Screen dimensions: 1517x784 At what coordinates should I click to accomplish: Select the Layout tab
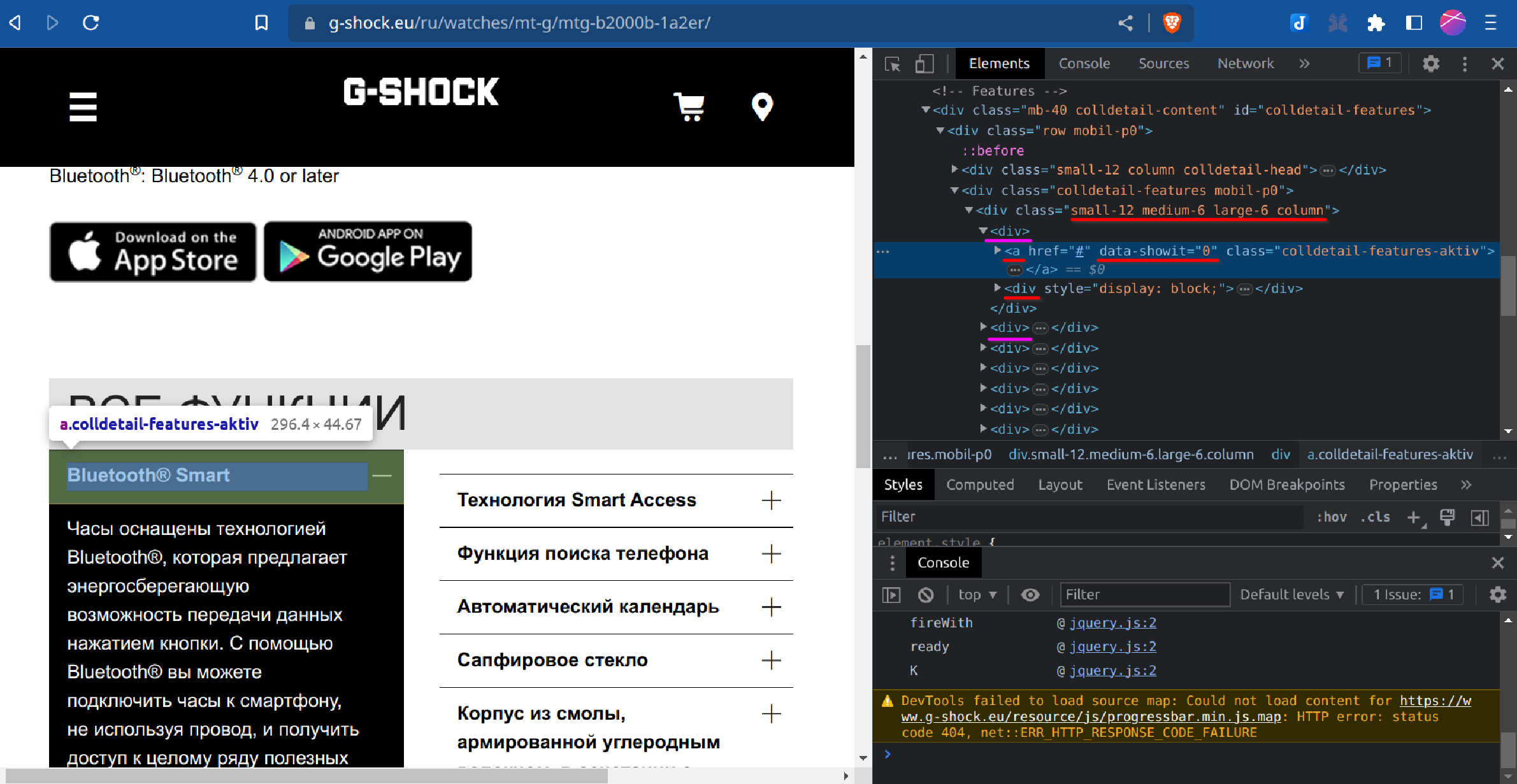[x=1060, y=485]
